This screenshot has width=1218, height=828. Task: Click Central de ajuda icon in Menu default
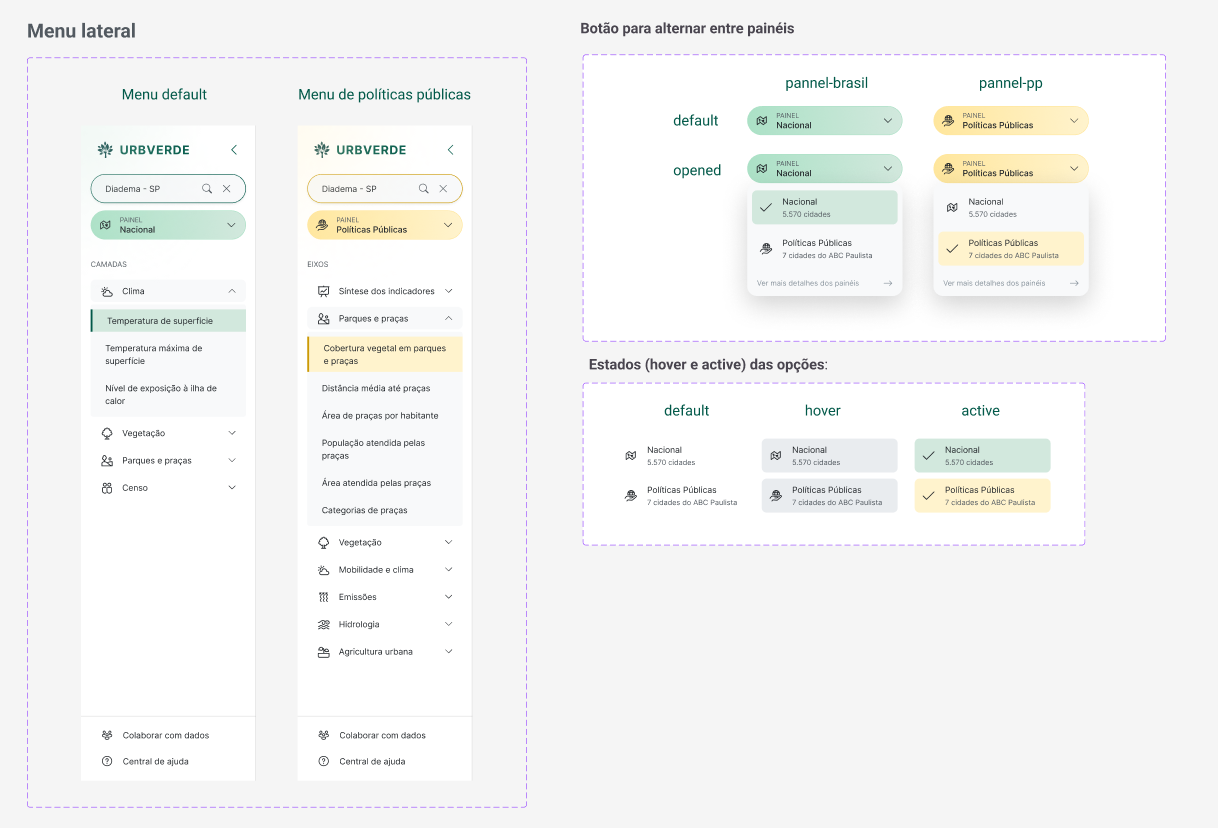tap(107, 761)
